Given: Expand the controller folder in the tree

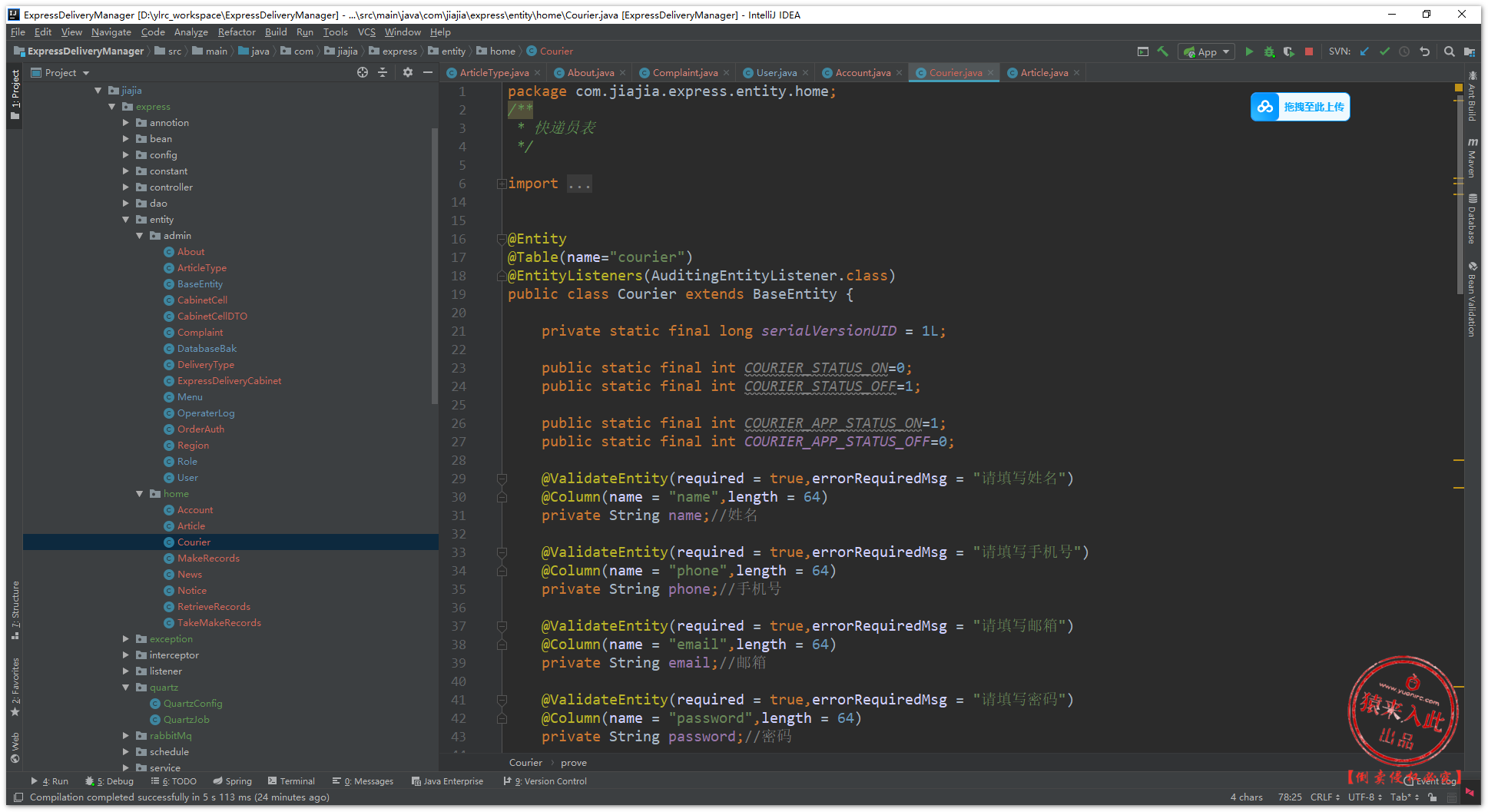Looking at the screenshot, I should pos(126,187).
